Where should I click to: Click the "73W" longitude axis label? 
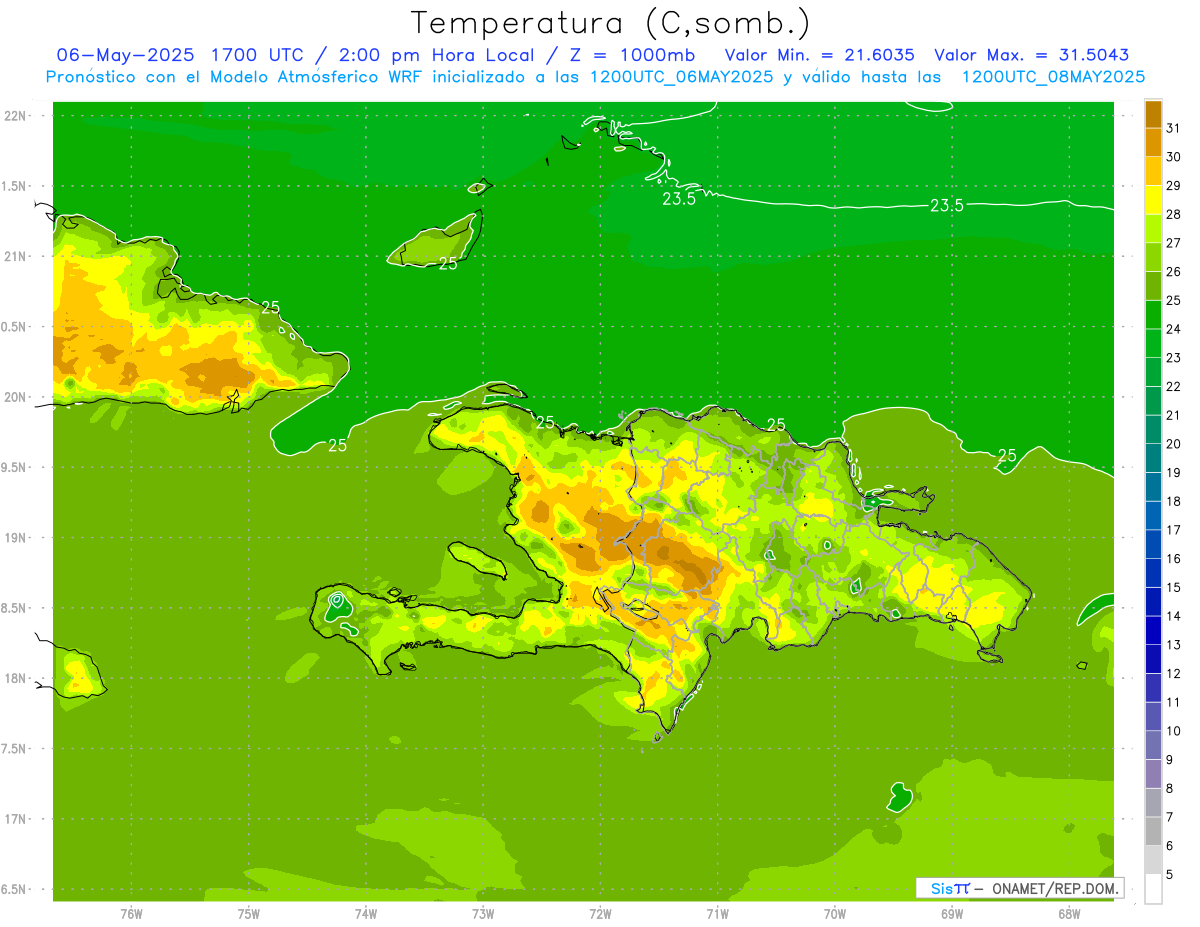[483, 914]
